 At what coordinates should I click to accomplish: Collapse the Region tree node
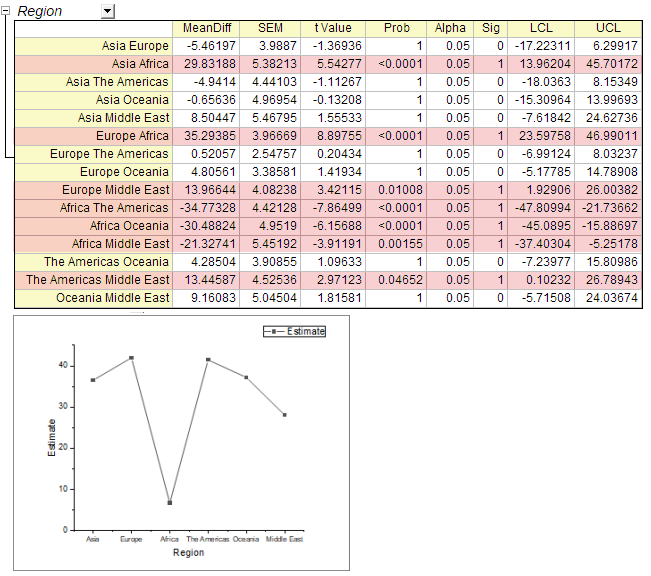coord(6,11)
